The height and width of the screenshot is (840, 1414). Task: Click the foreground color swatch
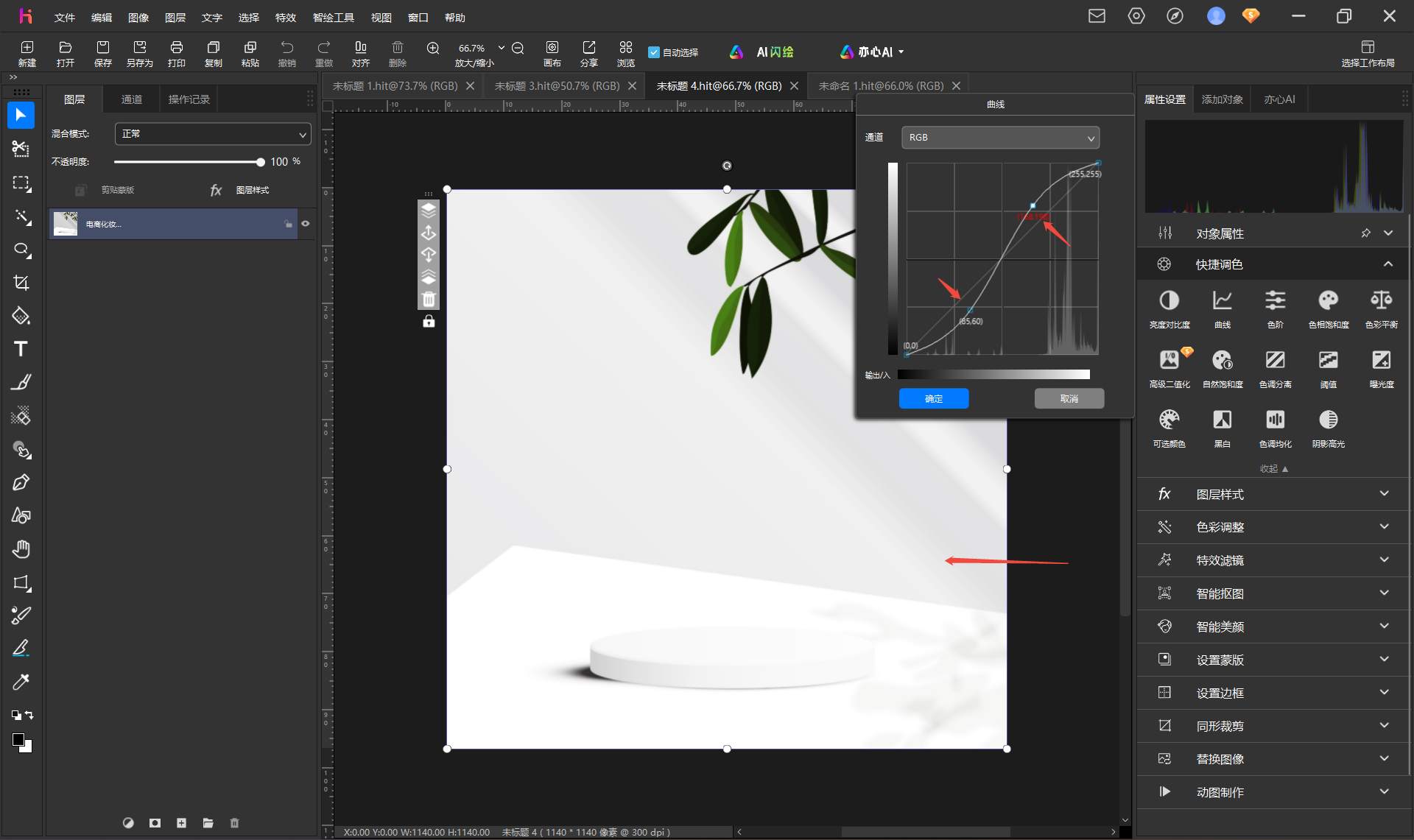click(18, 740)
